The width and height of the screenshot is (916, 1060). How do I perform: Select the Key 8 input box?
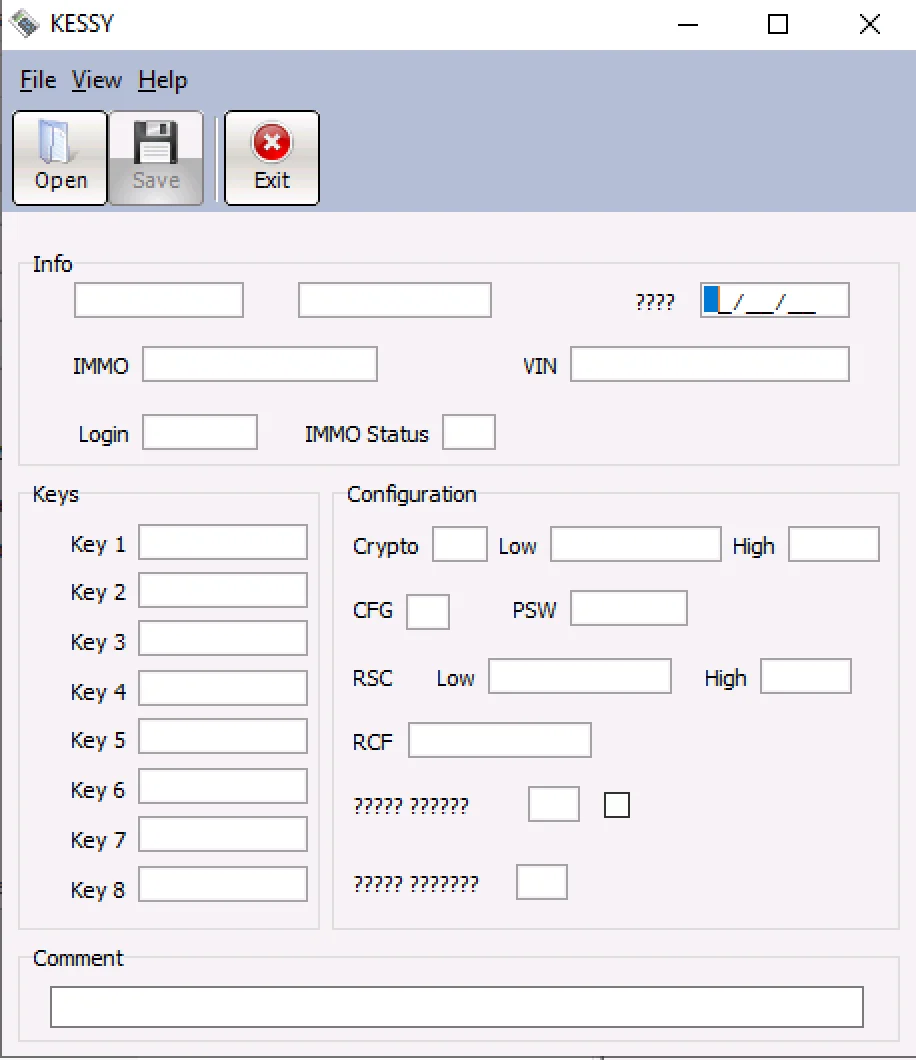point(223,885)
